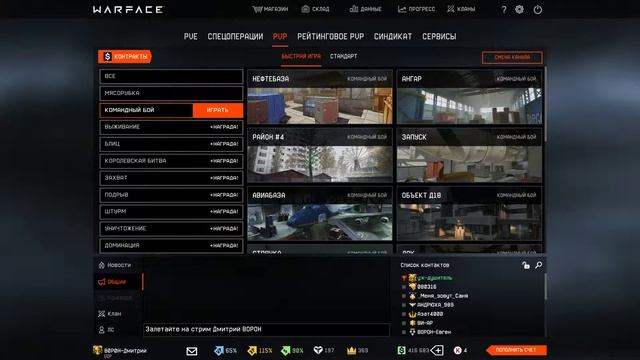This screenshot has height=360, width=640.
Task: Click the dollar icon on Контракты
Action: click(107, 56)
